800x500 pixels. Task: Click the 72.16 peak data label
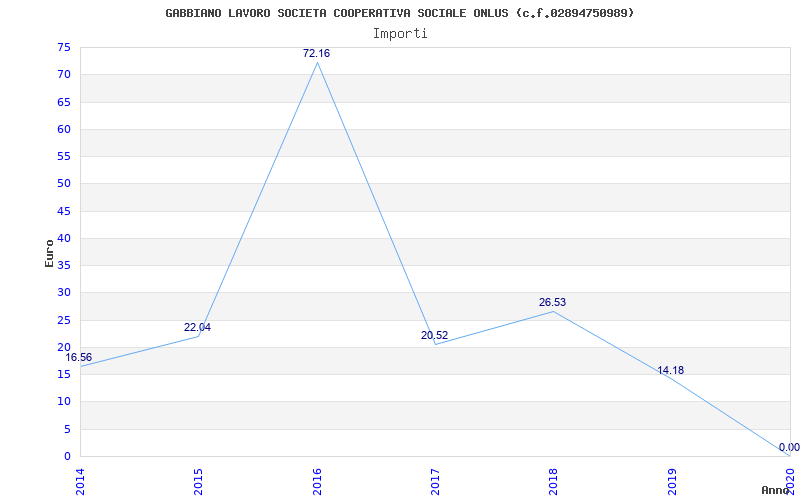(x=316, y=53)
